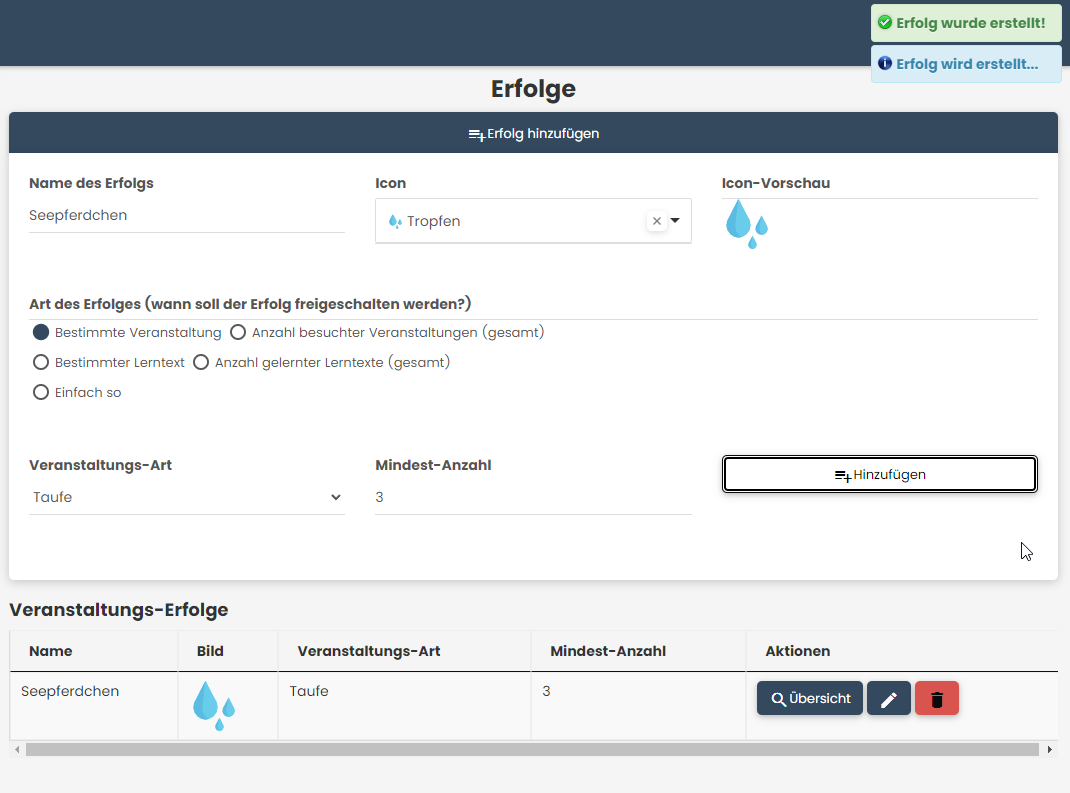Click the green checkmark success notification icon

click(884, 22)
